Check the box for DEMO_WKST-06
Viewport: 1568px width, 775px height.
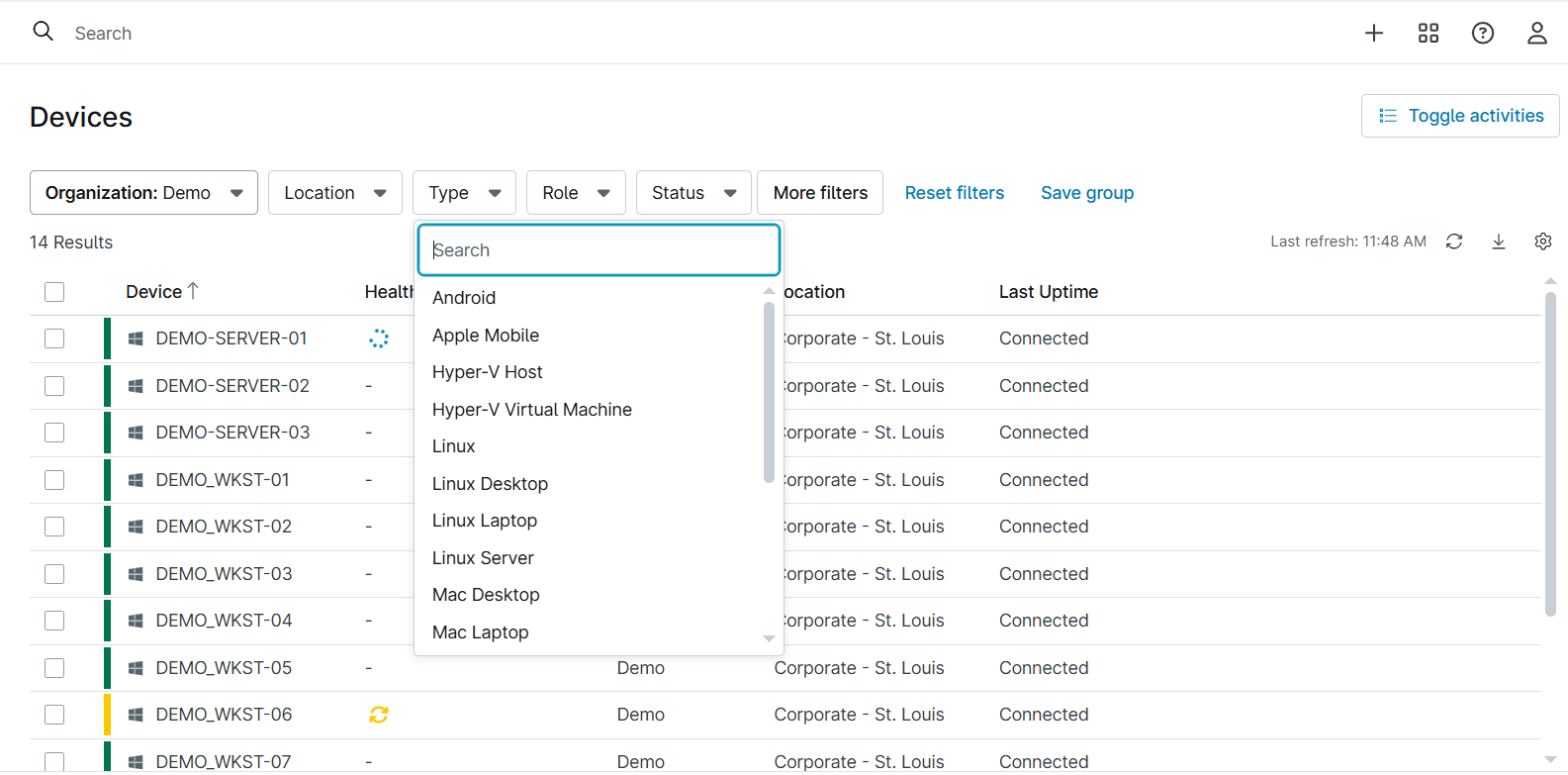tap(54, 715)
